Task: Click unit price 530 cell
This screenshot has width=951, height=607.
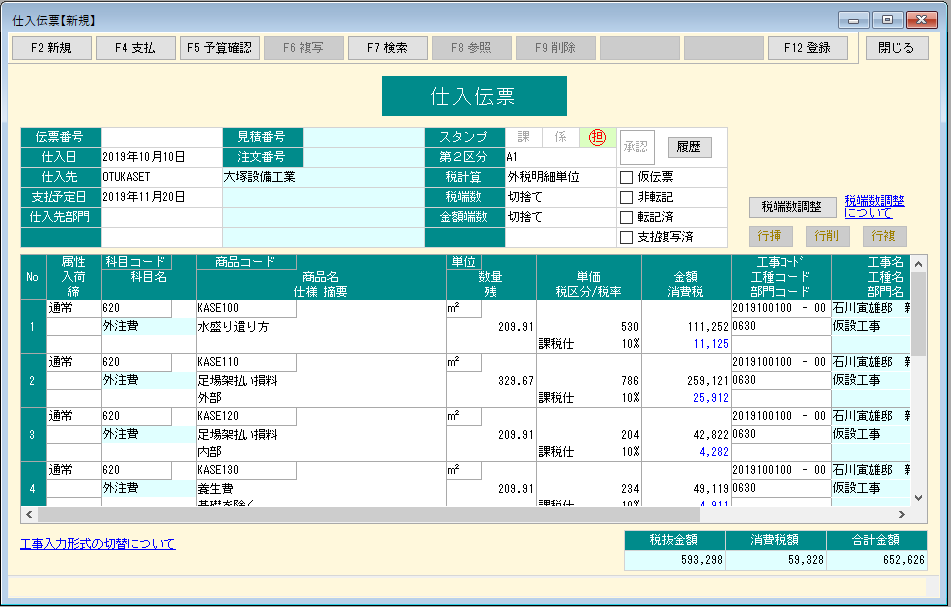Action: tap(588, 327)
